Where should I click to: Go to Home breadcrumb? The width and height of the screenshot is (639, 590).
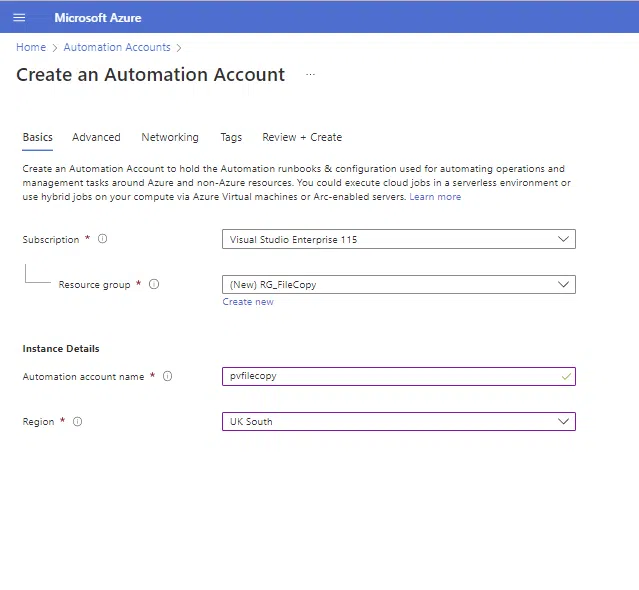pos(31,47)
